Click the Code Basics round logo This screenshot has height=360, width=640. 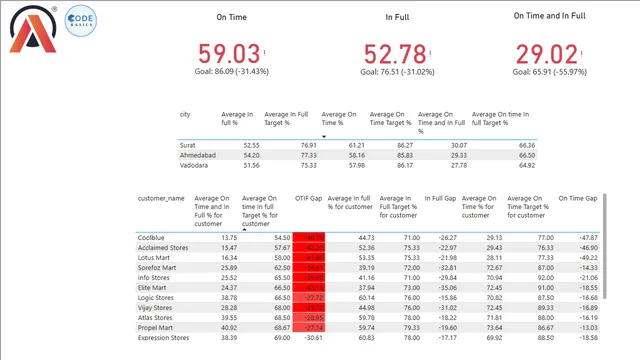click(x=81, y=20)
